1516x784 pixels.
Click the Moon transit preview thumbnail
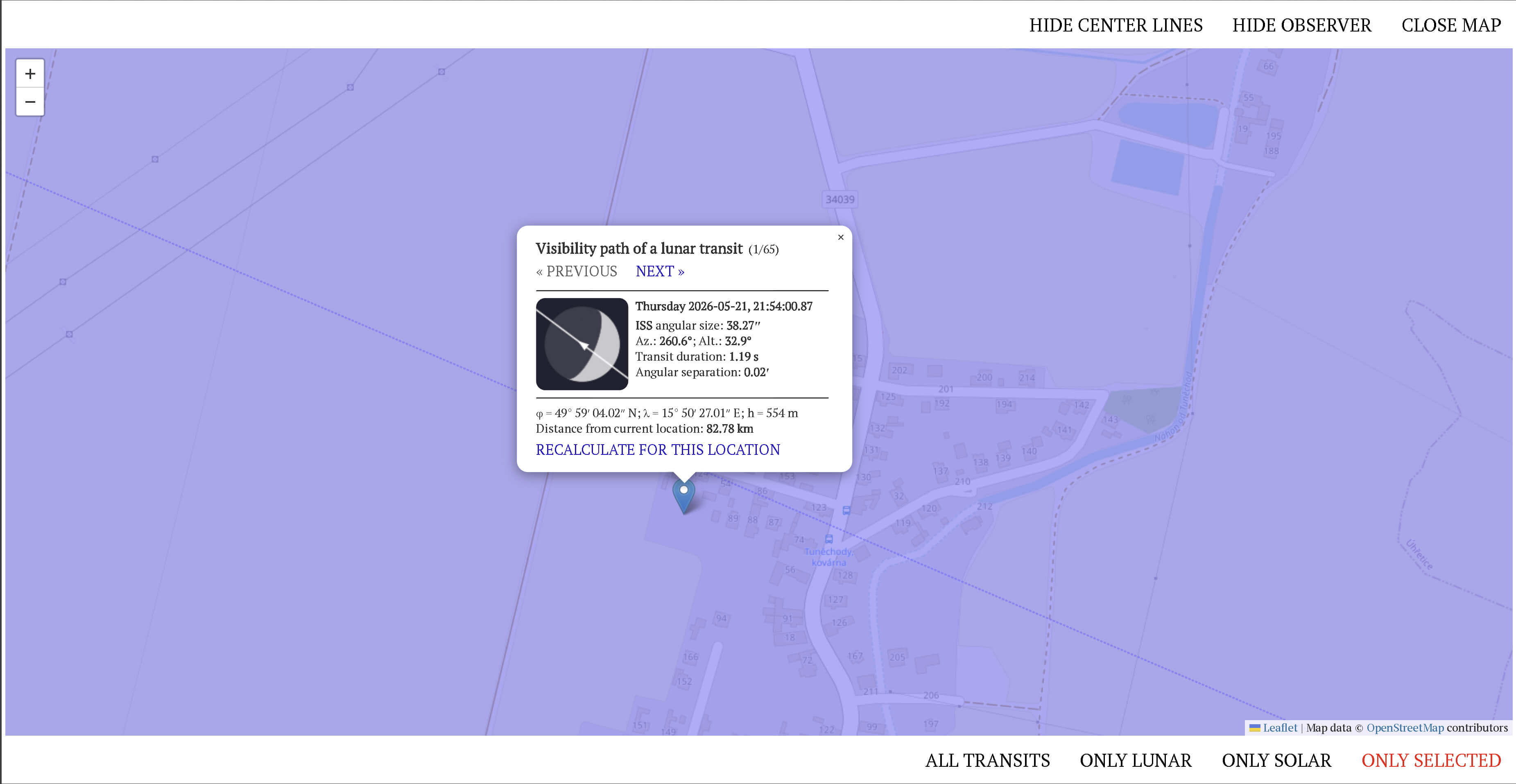(x=582, y=344)
